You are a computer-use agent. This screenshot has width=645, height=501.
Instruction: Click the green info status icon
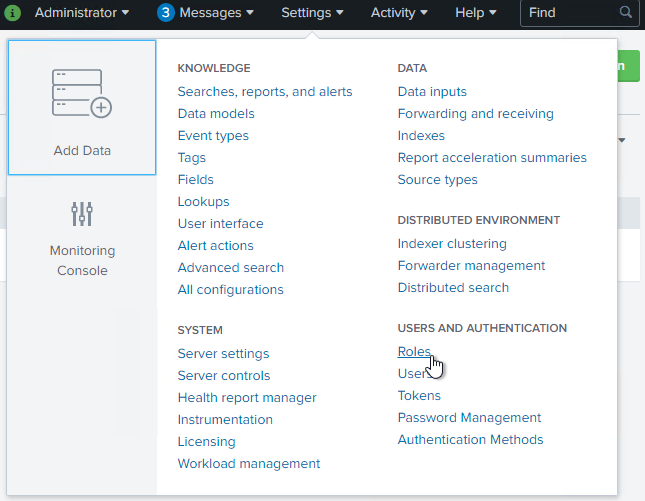(x=13, y=13)
